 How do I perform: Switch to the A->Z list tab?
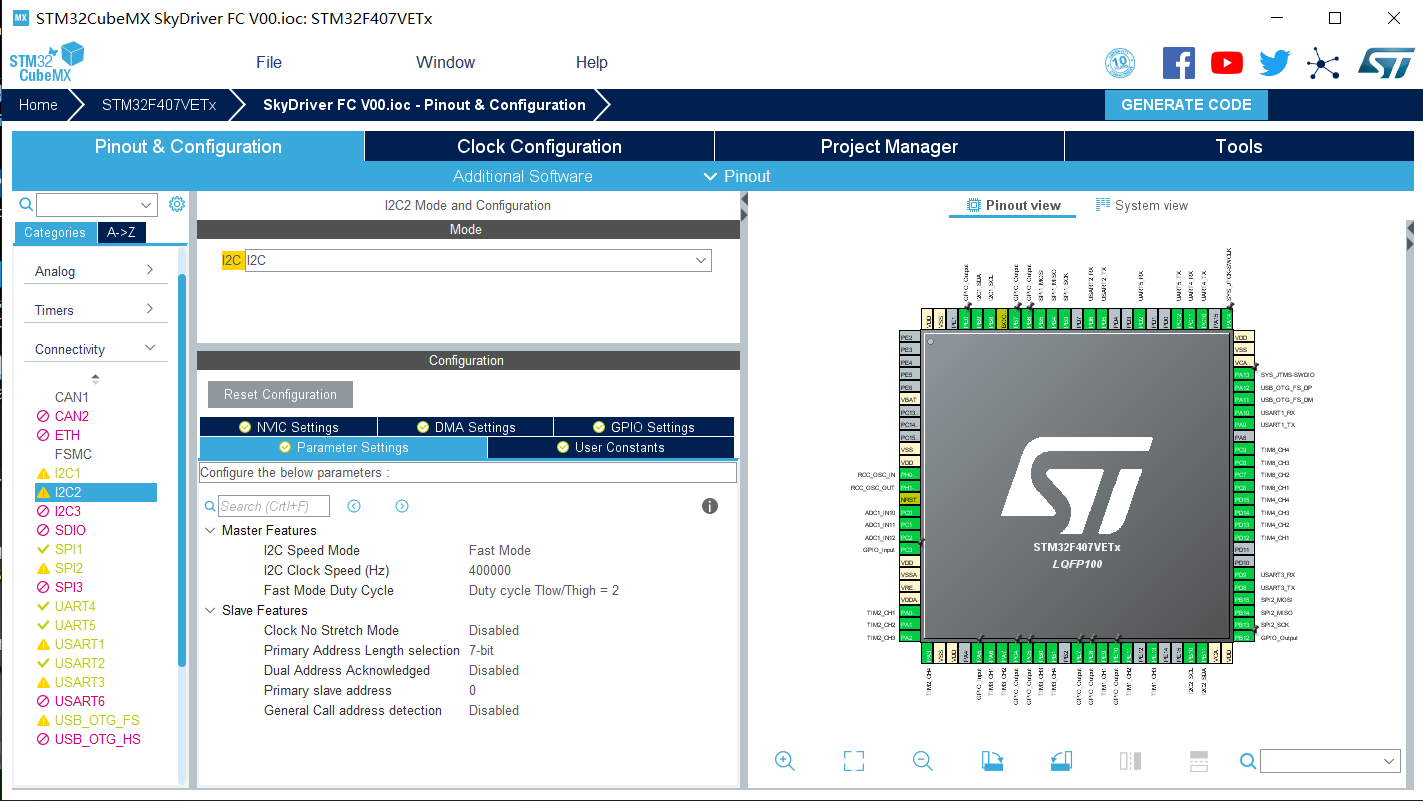[121, 232]
